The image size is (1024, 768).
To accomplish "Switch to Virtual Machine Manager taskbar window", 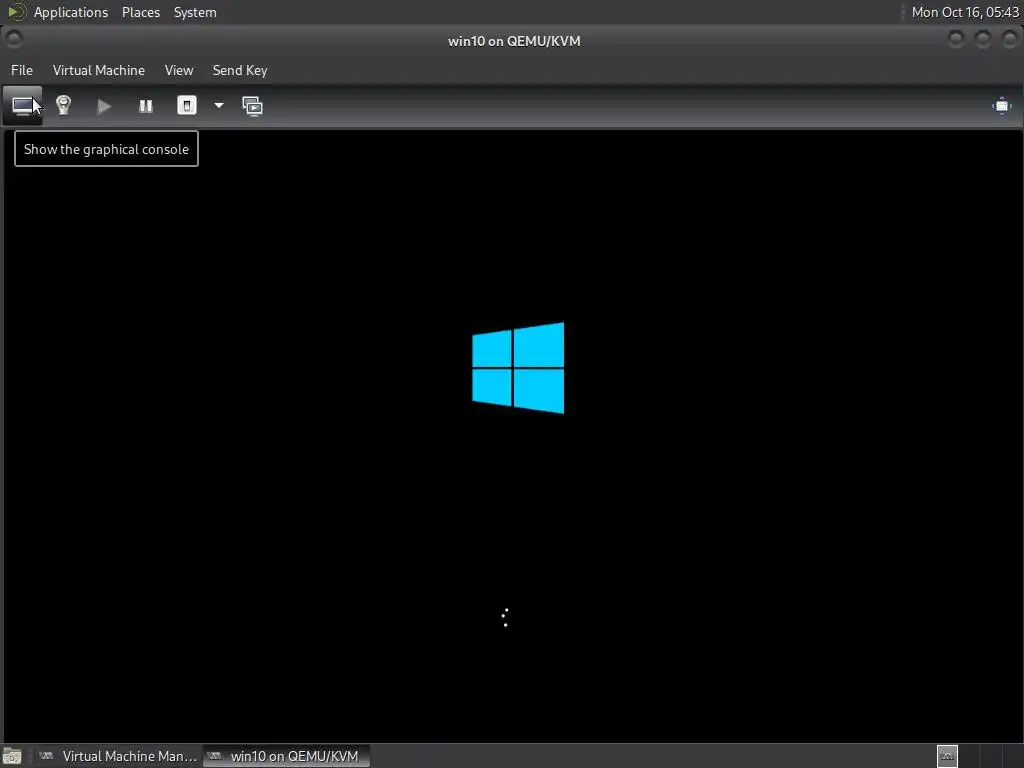I will tap(118, 756).
